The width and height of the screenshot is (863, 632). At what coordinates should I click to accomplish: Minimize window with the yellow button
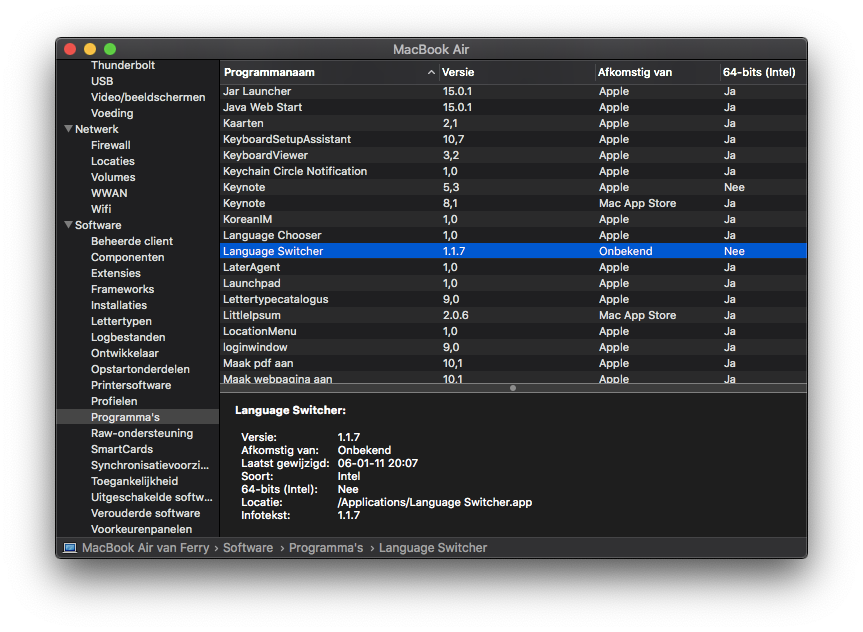point(90,49)
